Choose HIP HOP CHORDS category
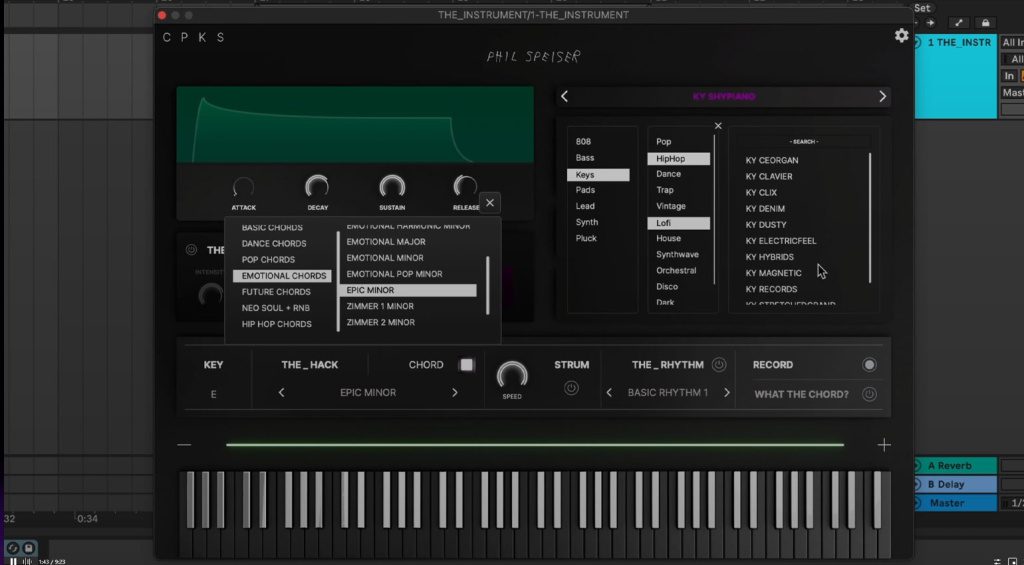The height and width of the screenshot is (565, 1024). click(276, 324)
